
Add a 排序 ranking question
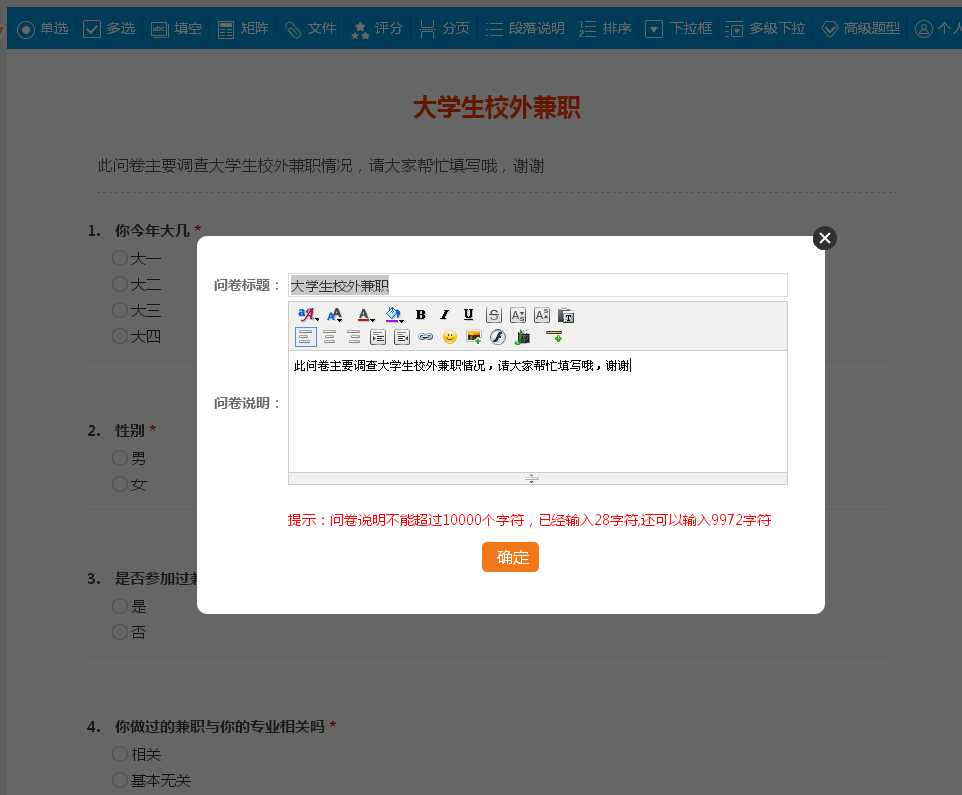click(x=605, y=29)
